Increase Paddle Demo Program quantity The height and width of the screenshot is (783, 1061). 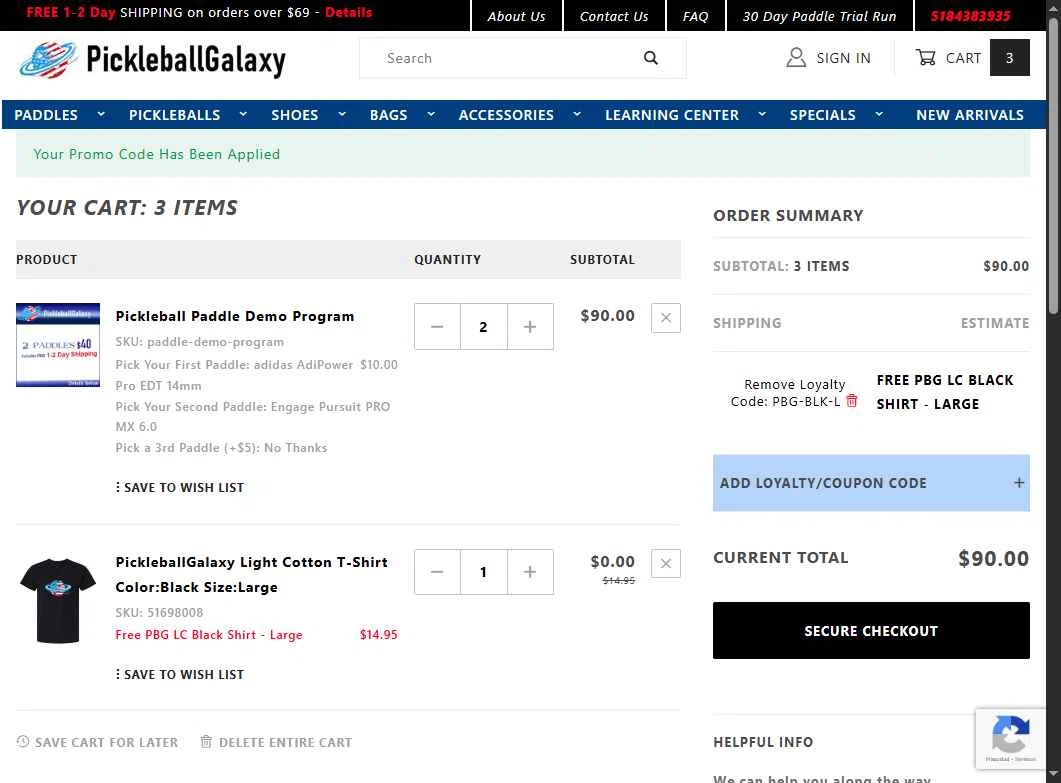pos(530,327)
